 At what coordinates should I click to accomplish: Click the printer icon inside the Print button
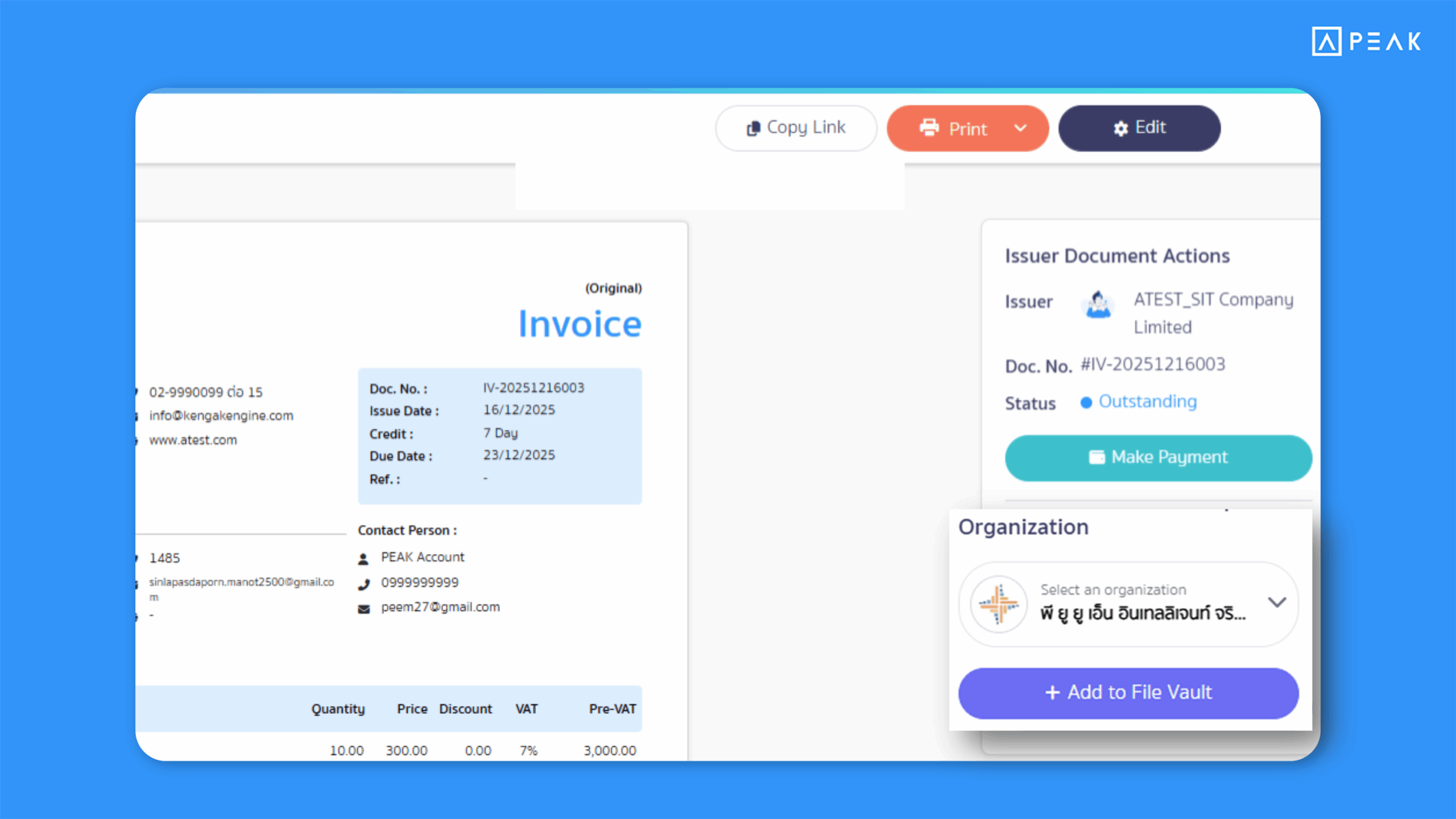point(929,129)
